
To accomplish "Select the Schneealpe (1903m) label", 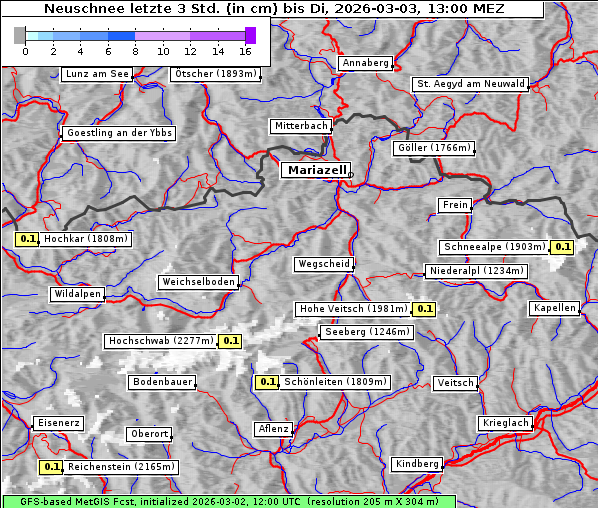I will [x=494, y=247].
